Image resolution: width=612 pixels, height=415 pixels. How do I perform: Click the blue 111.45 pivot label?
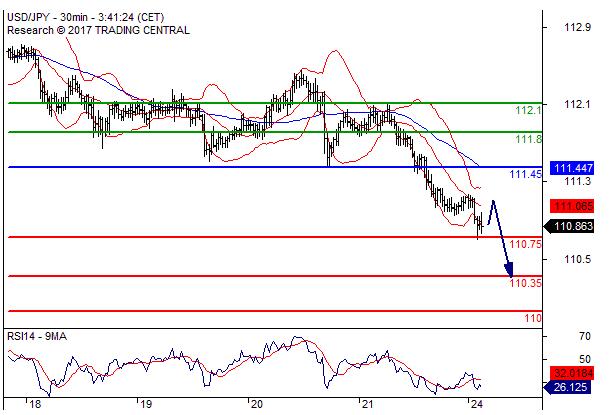[526, 174]
